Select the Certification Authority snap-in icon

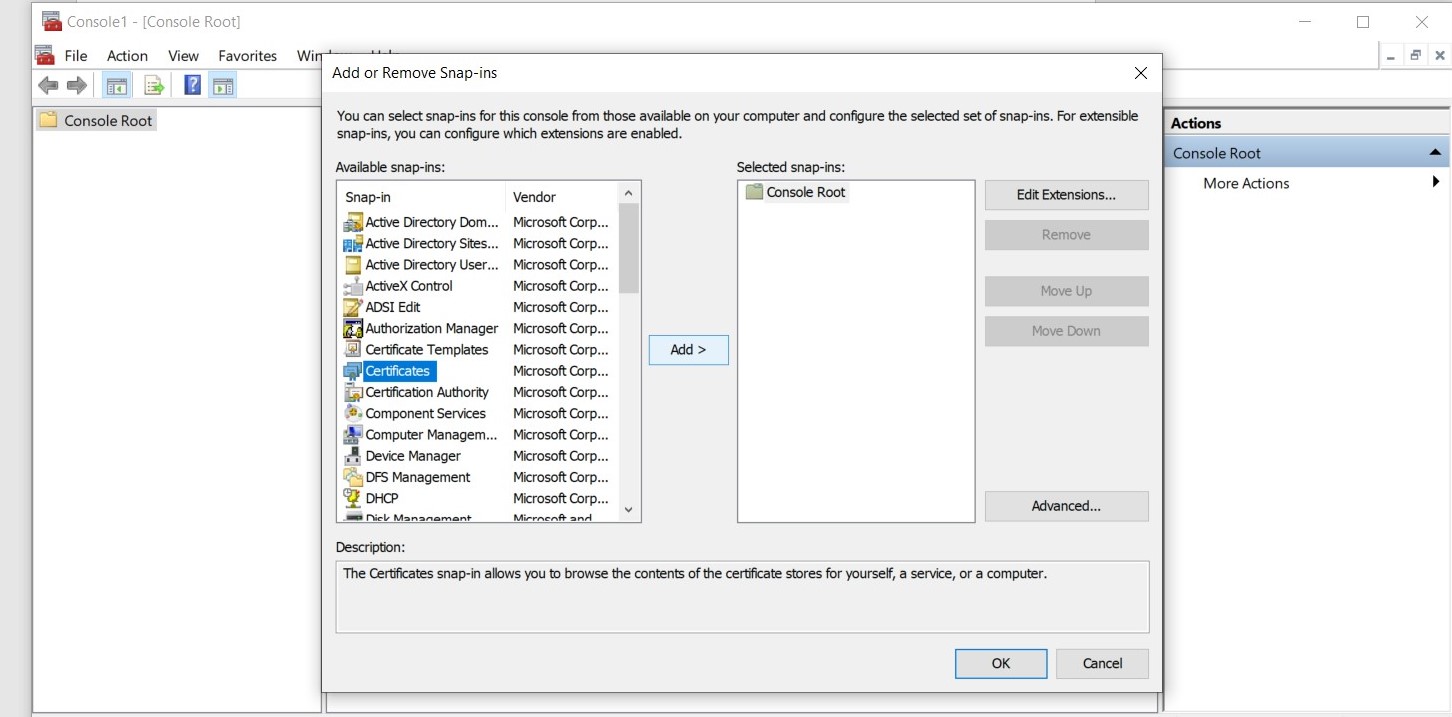click(352, 392)
